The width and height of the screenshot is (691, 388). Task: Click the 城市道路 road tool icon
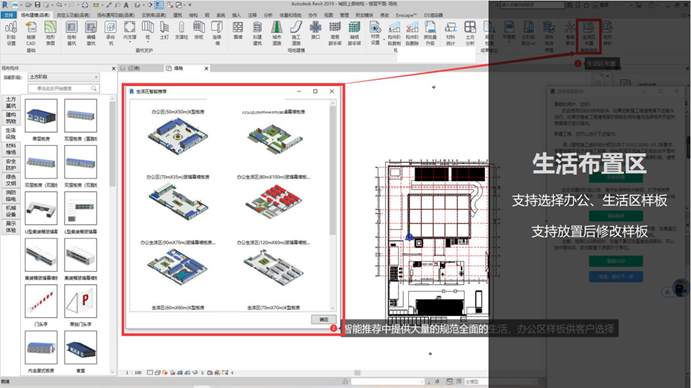pos(277,34)
